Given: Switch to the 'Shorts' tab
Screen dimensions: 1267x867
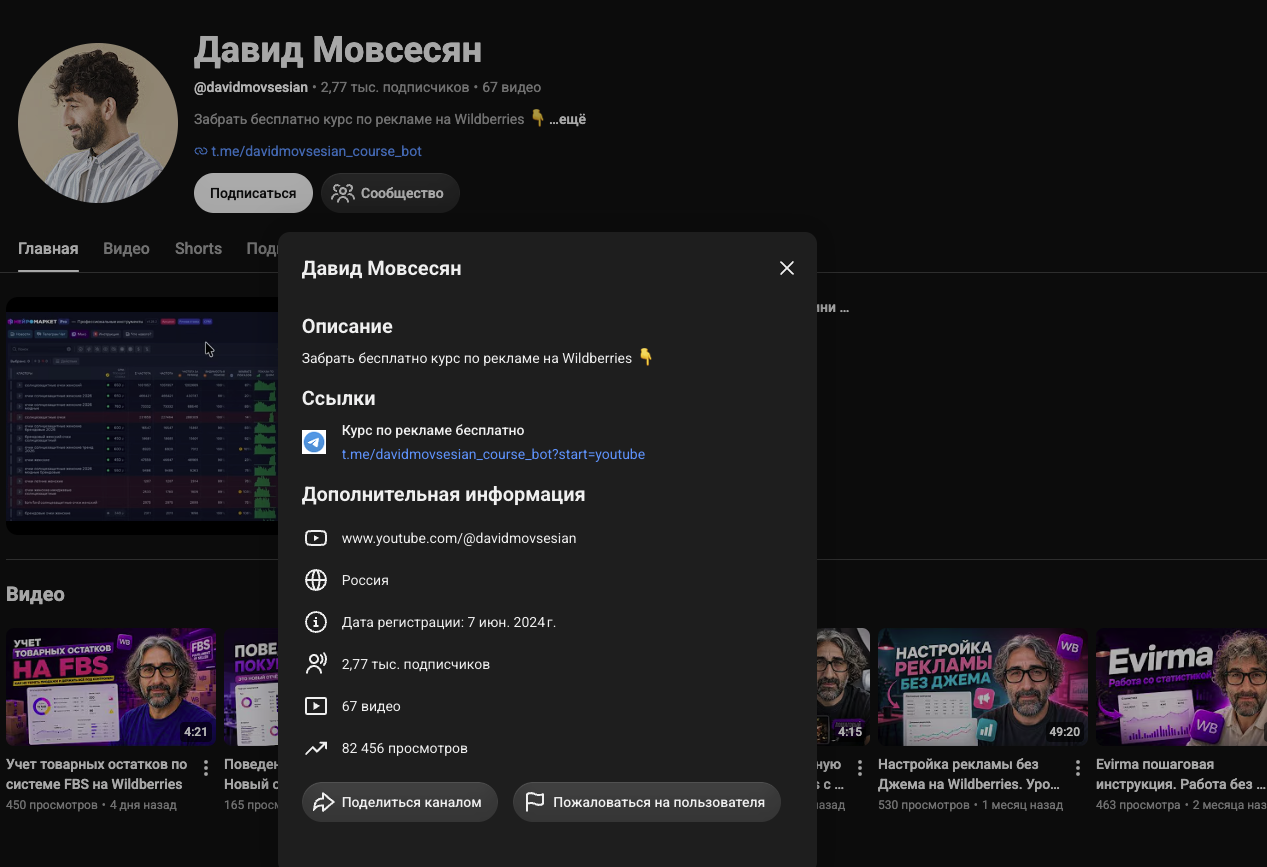Looking at the screenshot, I should coord(198,249).
